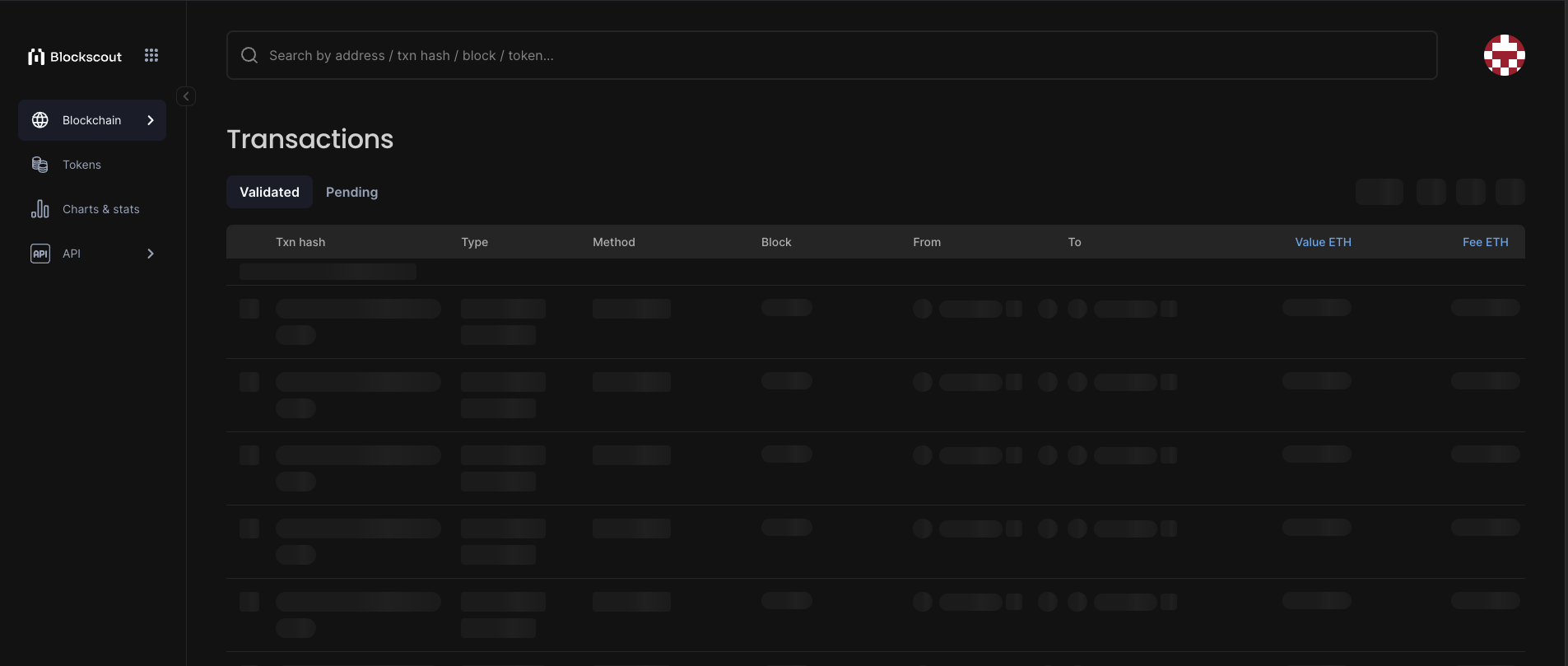The image size is (1568, 666).
Task: Click the Method column header
Action: (x=614, y=242)
